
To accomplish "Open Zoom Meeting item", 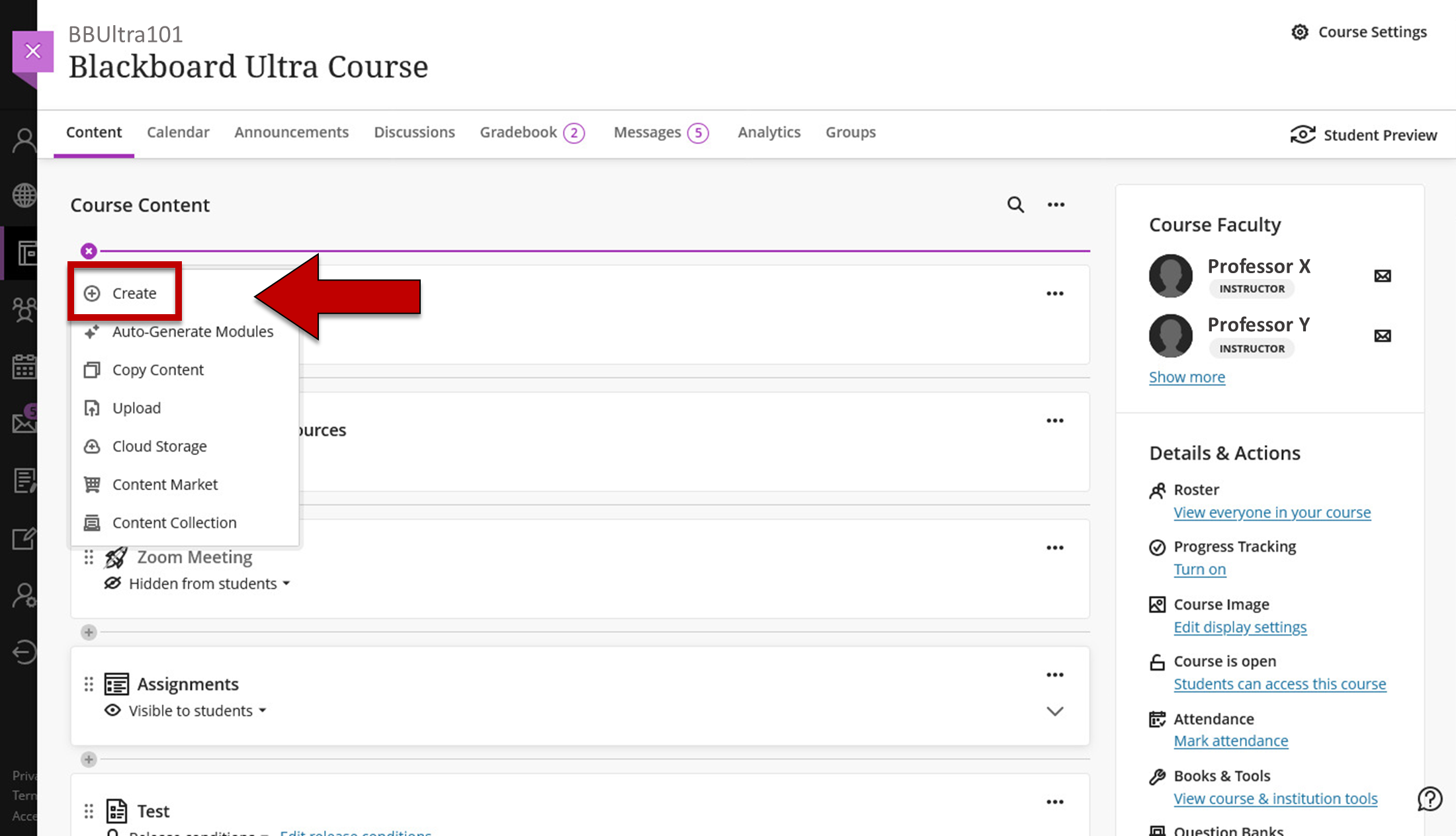I will coord(194,557).
